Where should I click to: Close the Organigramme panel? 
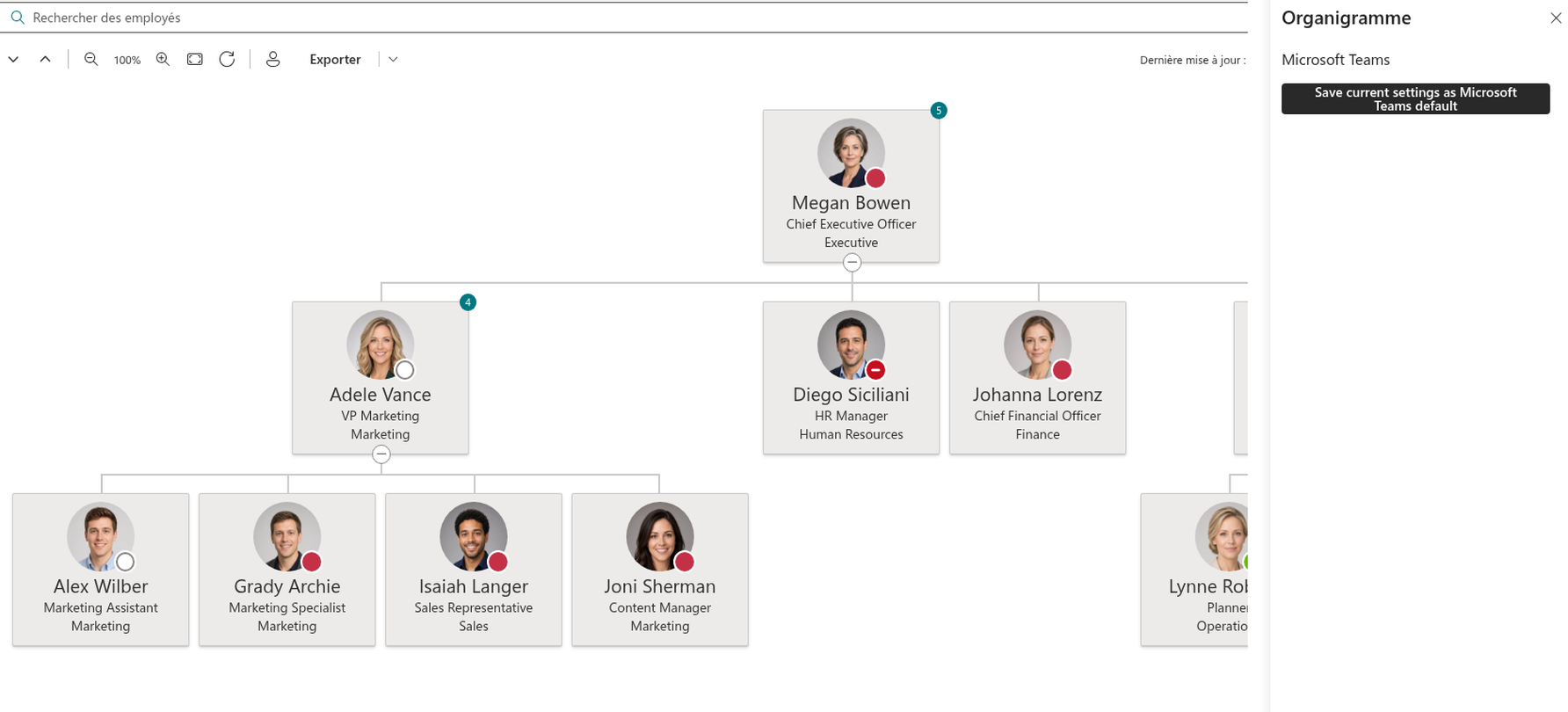1556,18
